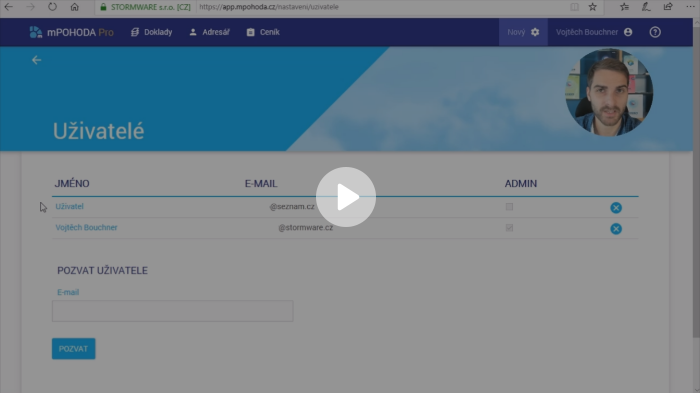700x393 pixels.
Task: Open the Vojtěch Bouchner account icon
Action: 628,32
